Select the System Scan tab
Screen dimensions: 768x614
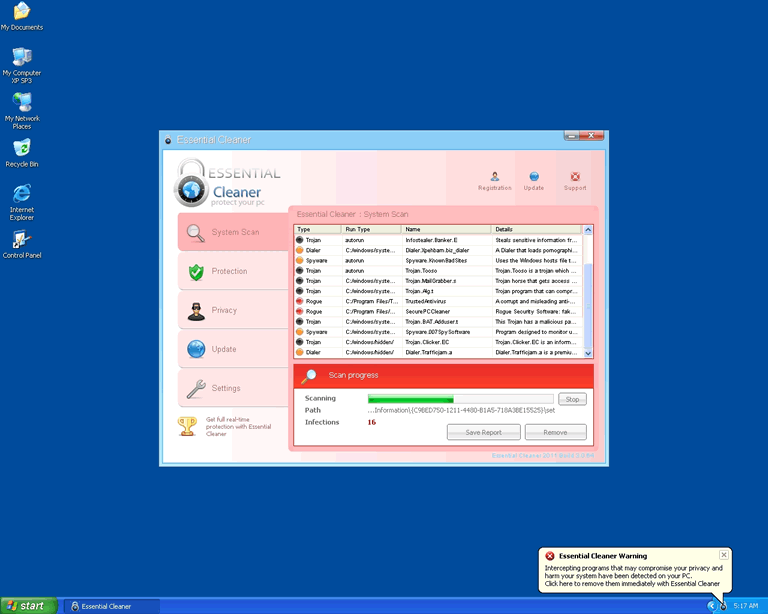tap(233, 232)
